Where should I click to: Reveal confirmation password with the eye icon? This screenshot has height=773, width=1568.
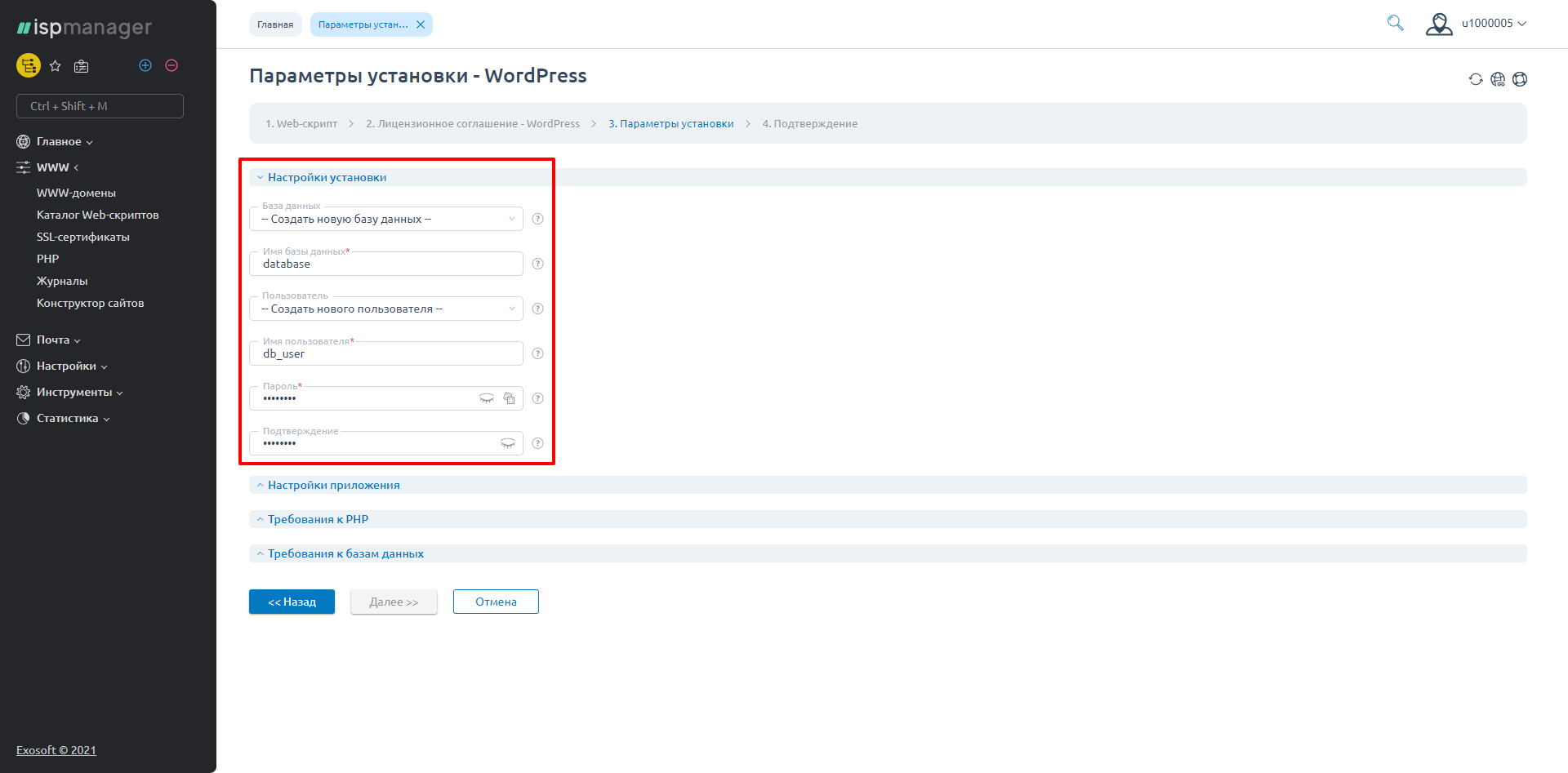coord(507,443)
